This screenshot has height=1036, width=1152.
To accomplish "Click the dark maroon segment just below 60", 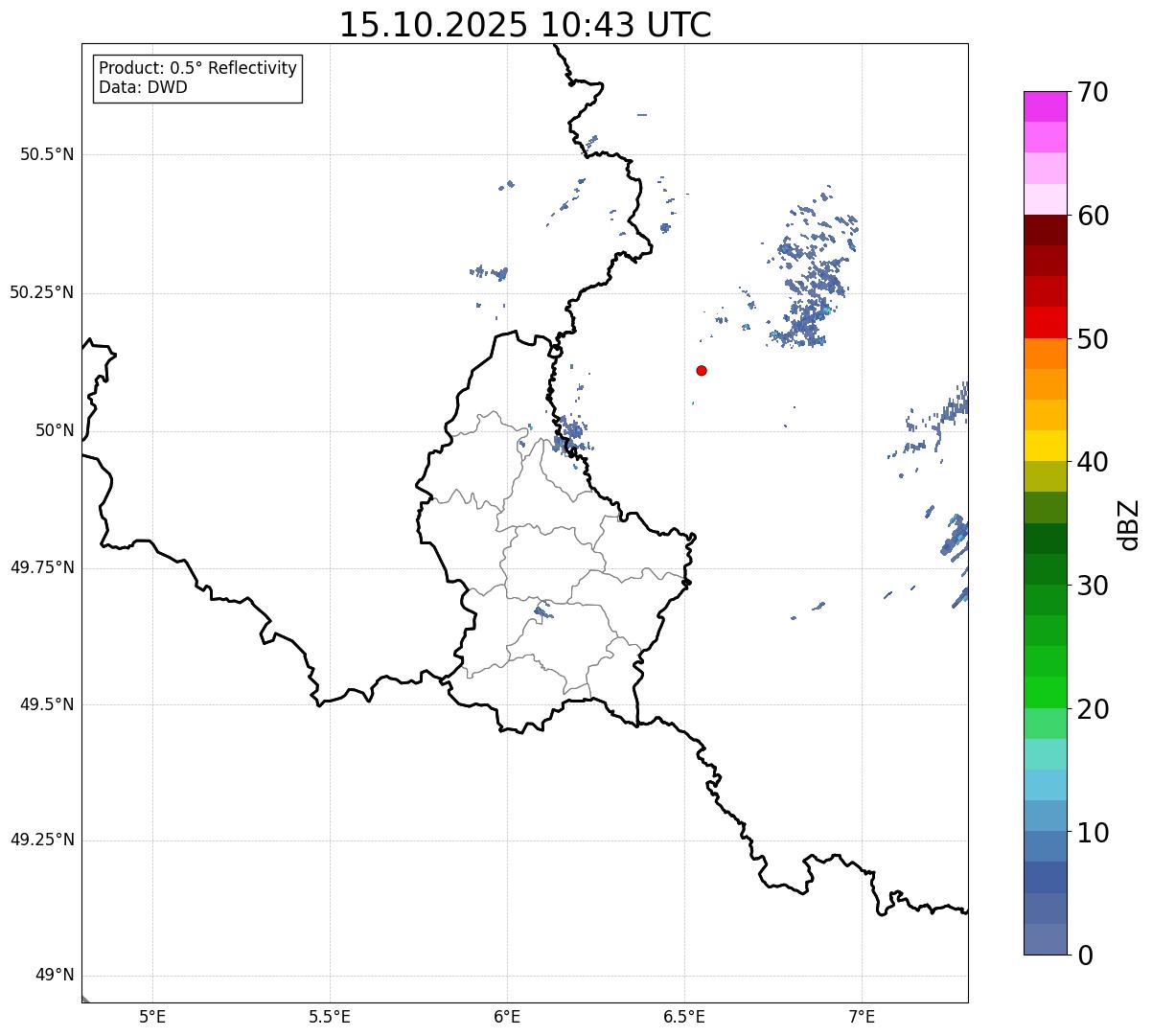I will [x=1045, y=230].
